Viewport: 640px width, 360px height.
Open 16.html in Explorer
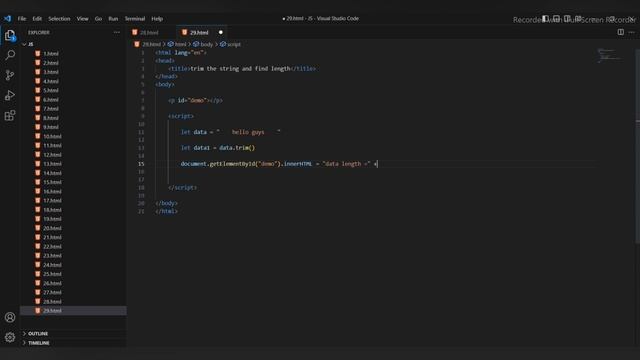pyautogui.click(x=52, y=191)
